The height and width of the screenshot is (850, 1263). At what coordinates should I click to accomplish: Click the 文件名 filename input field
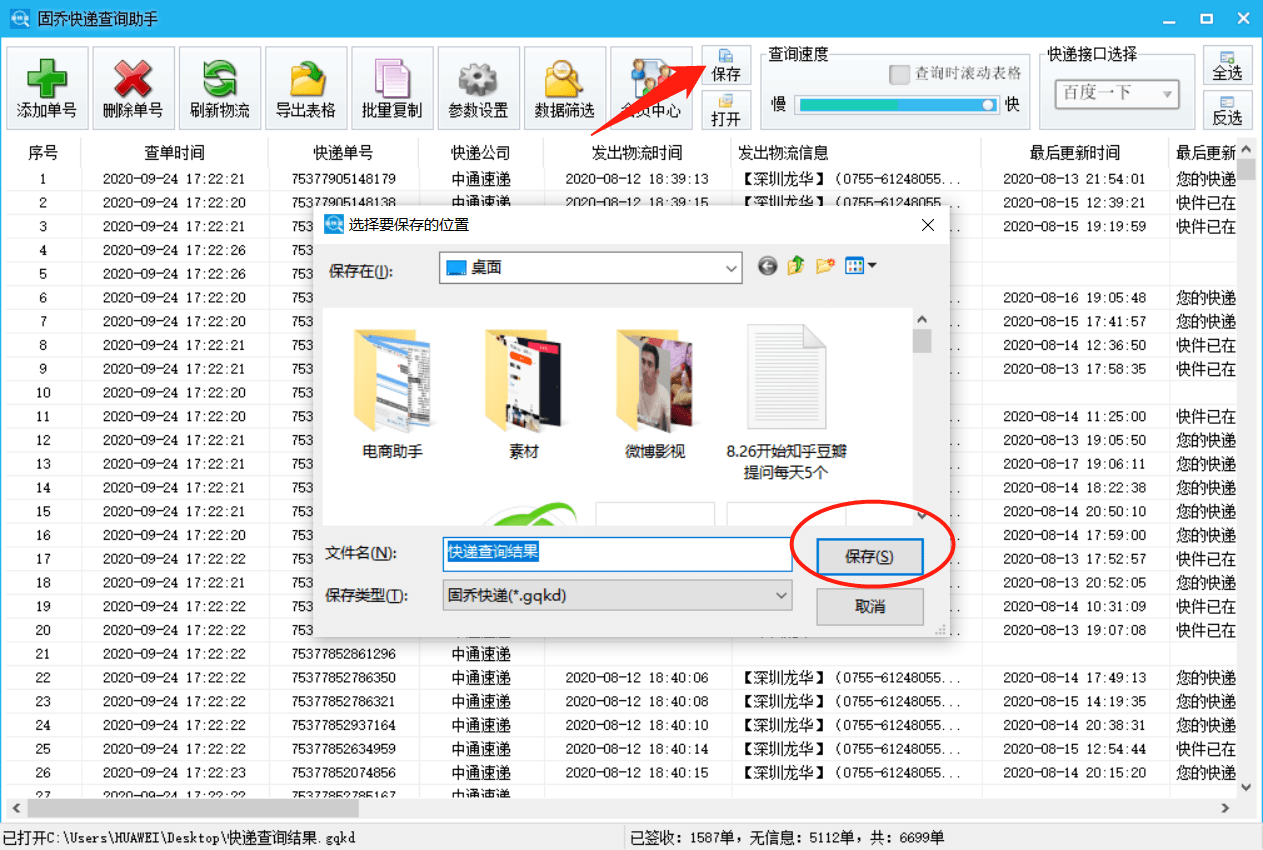(x=615, y=553)
